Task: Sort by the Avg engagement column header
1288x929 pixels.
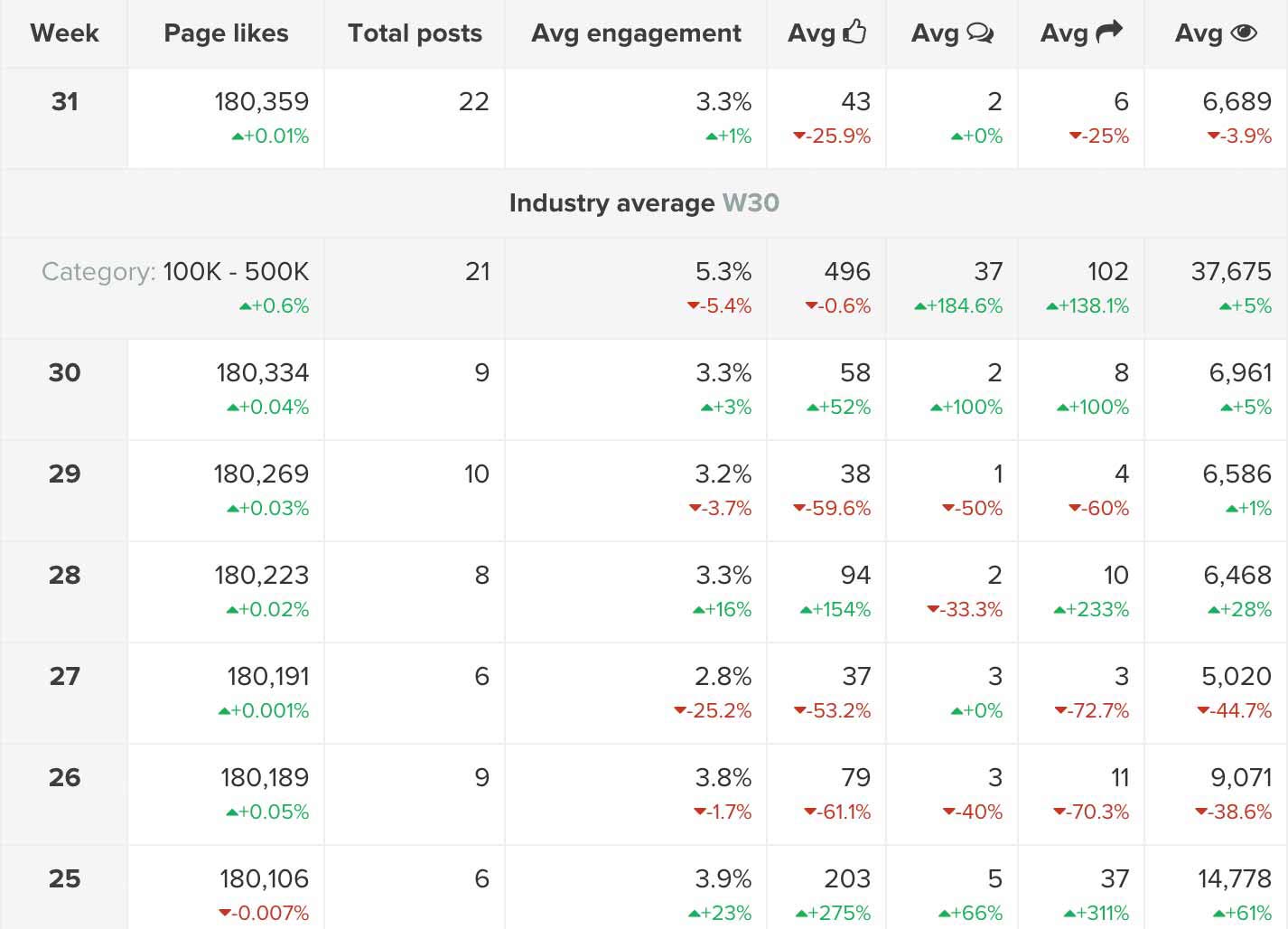Action: [x=636, y=33]
